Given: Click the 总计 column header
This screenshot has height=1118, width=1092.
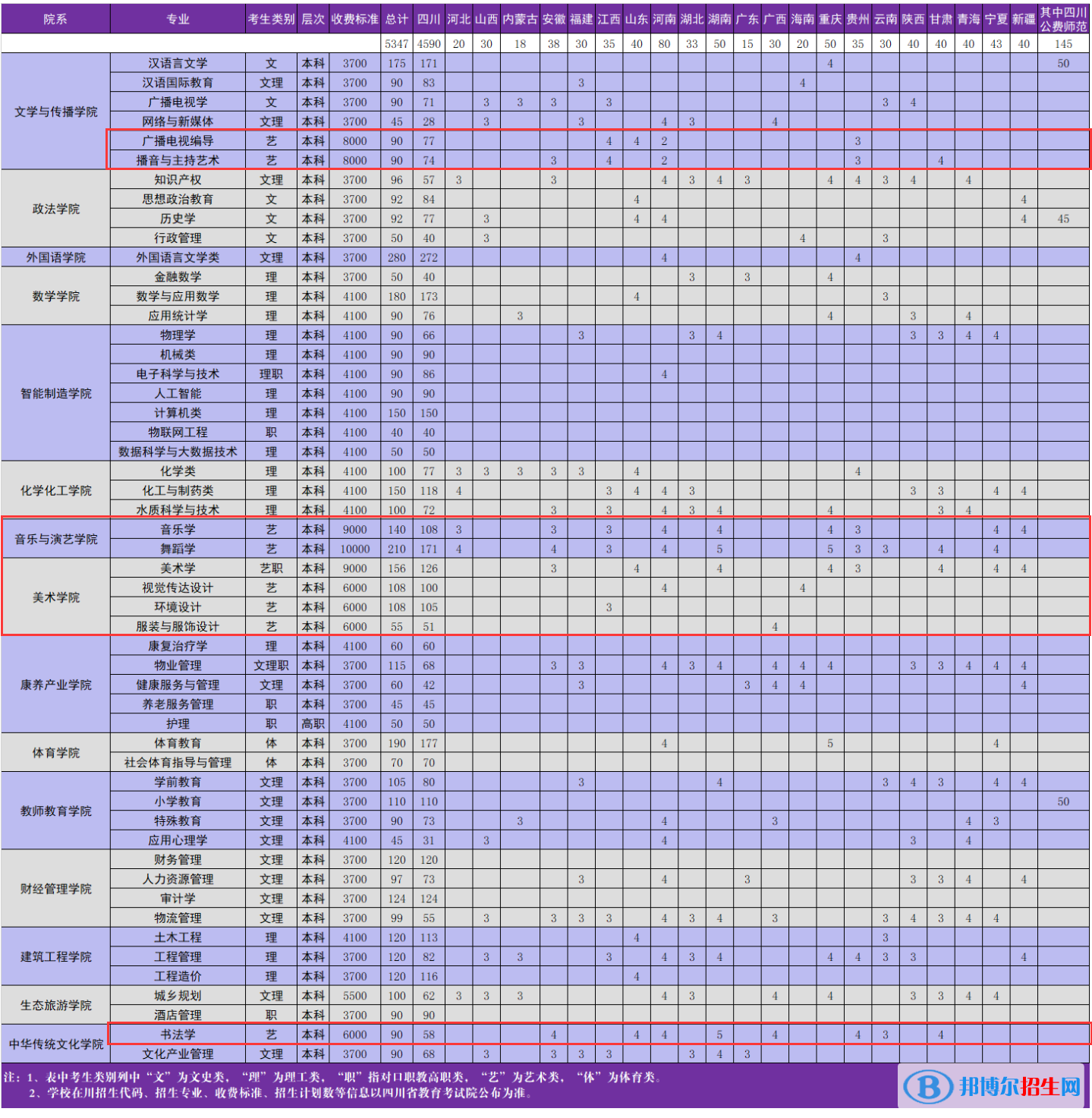Looking at the screenshot, I should click(x=397, y=19).
